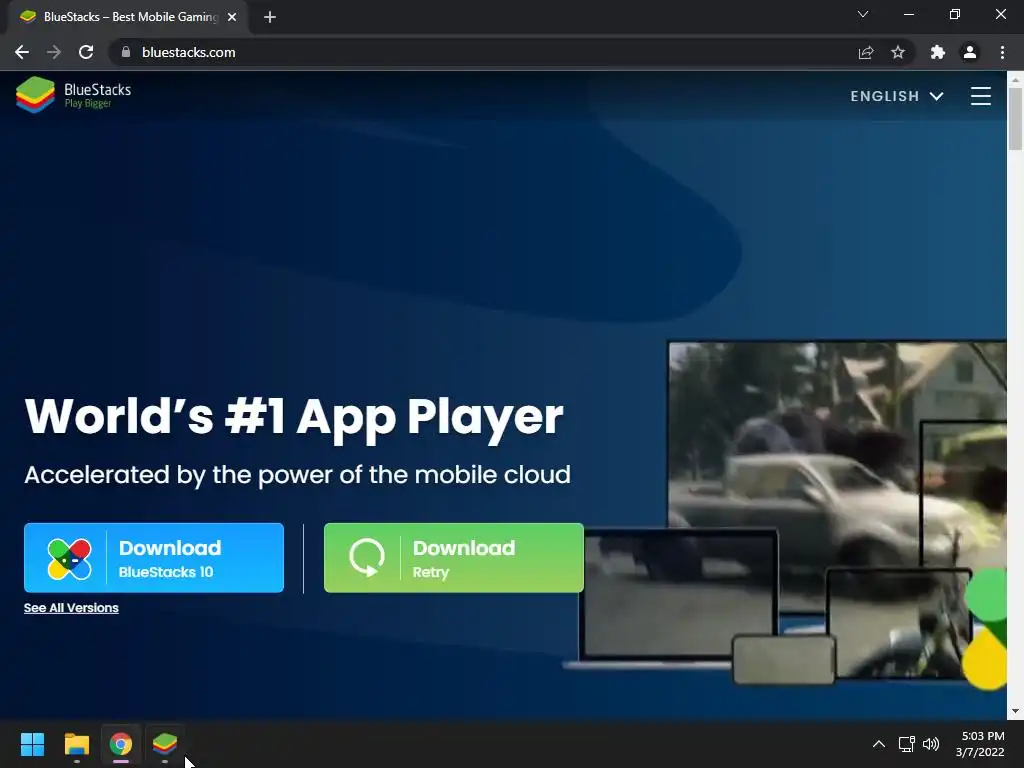Click the lock icon in the address bar
The height and width of the screenshot is (768, 1024).
[x=125, y=52]
